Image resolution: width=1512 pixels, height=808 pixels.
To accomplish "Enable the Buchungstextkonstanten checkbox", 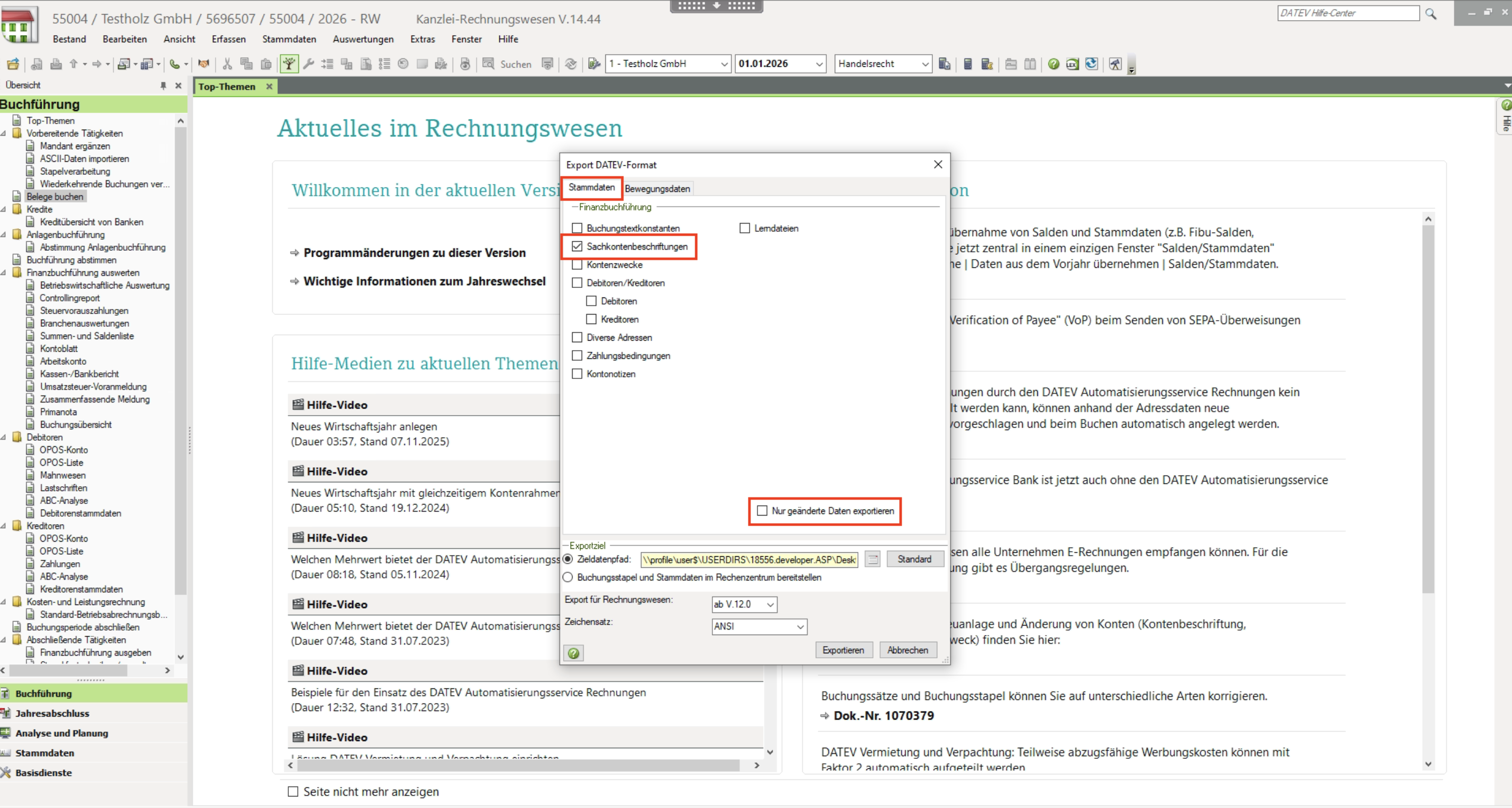I will 577,228.
